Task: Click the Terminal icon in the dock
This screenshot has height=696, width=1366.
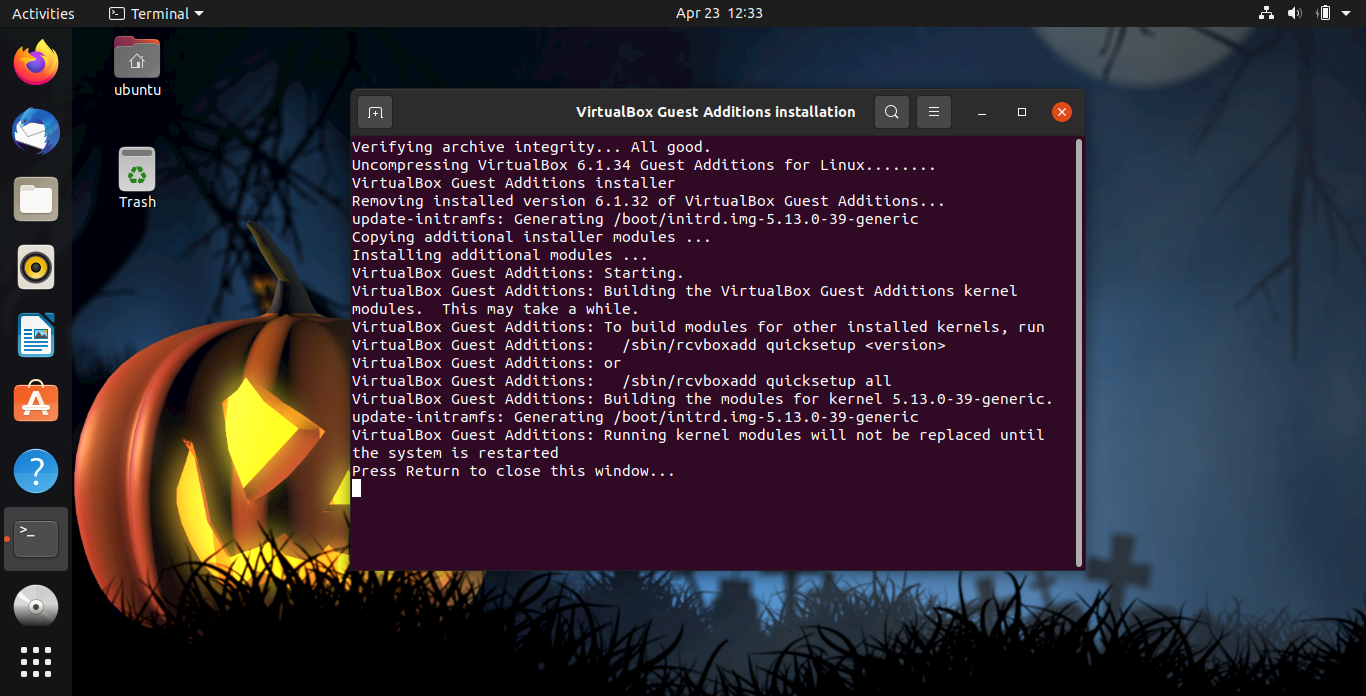Action: pyautogui.click(x=35, y=538)
